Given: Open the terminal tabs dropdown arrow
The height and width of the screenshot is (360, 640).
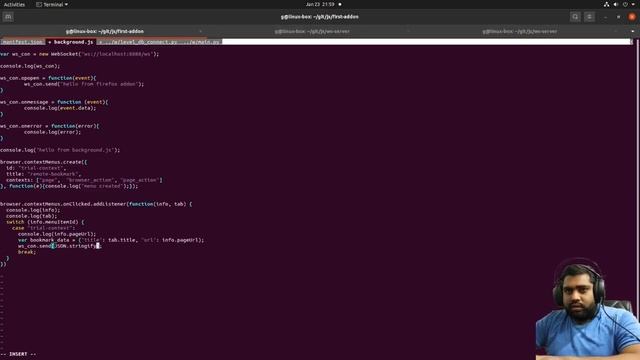Looking at the screenshot, I should [633, 31].
